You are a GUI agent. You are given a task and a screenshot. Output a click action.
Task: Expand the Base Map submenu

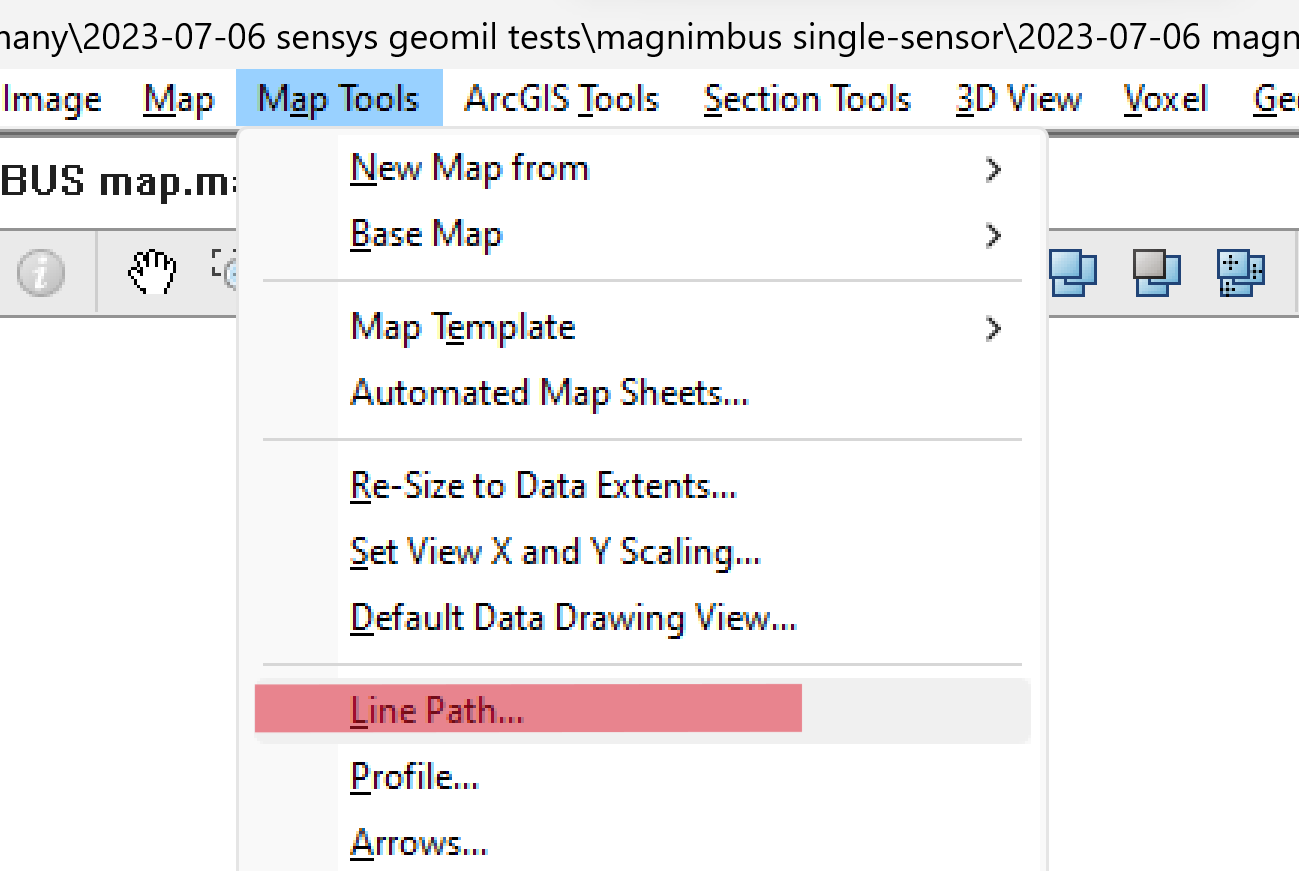pos(426,235)
